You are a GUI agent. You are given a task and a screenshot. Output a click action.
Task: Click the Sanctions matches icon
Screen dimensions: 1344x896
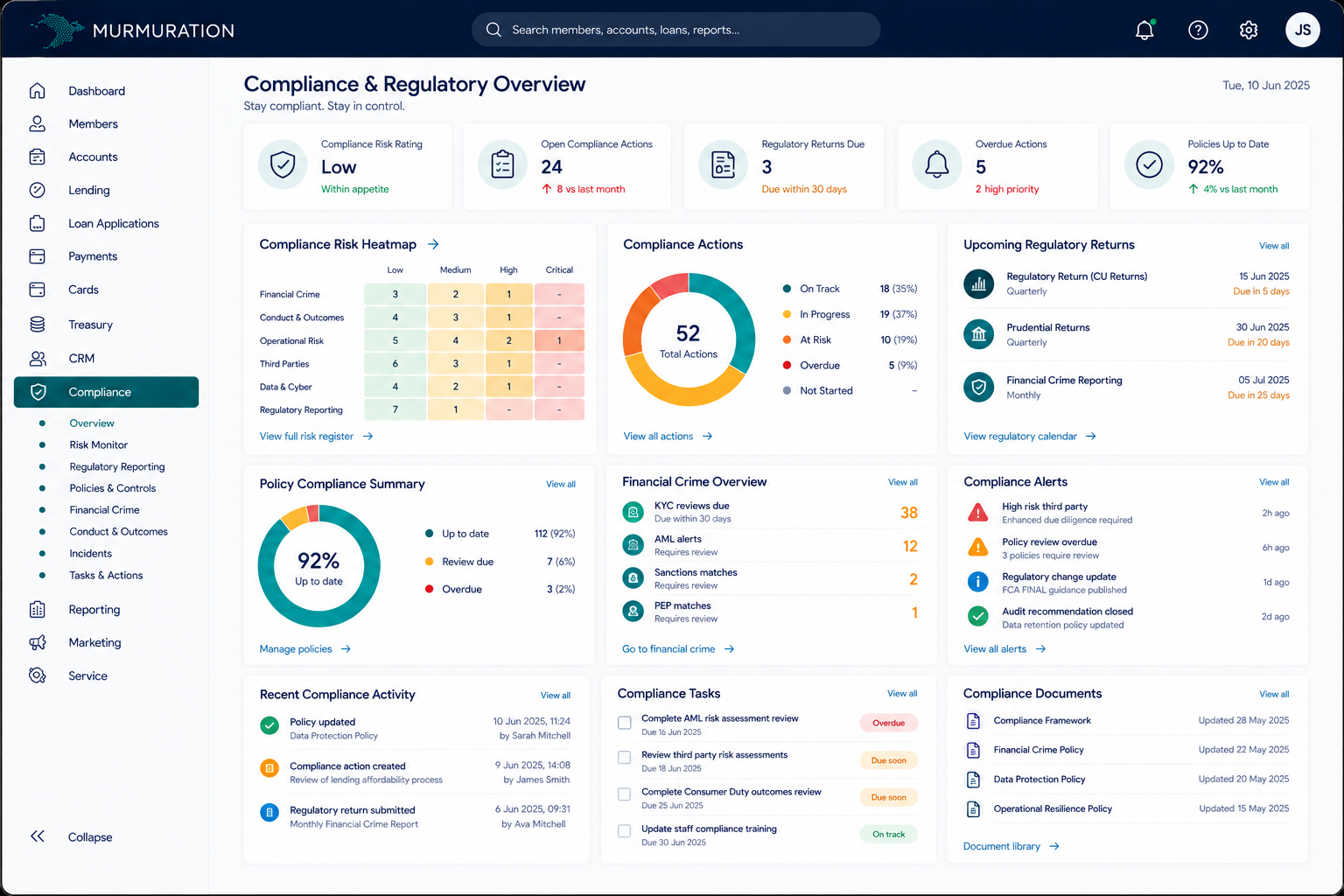(633, 578)
